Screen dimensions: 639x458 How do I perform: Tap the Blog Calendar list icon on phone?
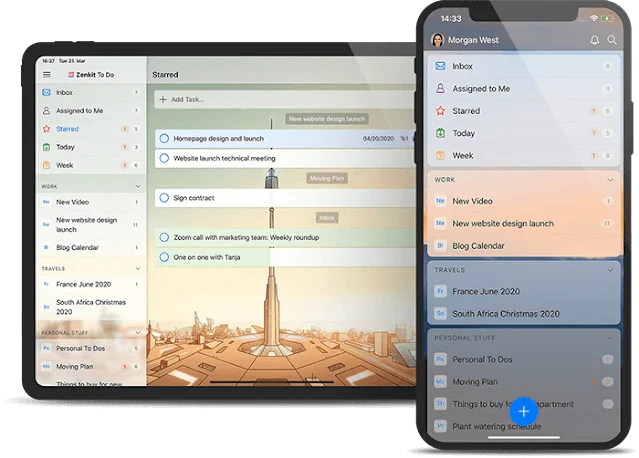pos(440,246)
